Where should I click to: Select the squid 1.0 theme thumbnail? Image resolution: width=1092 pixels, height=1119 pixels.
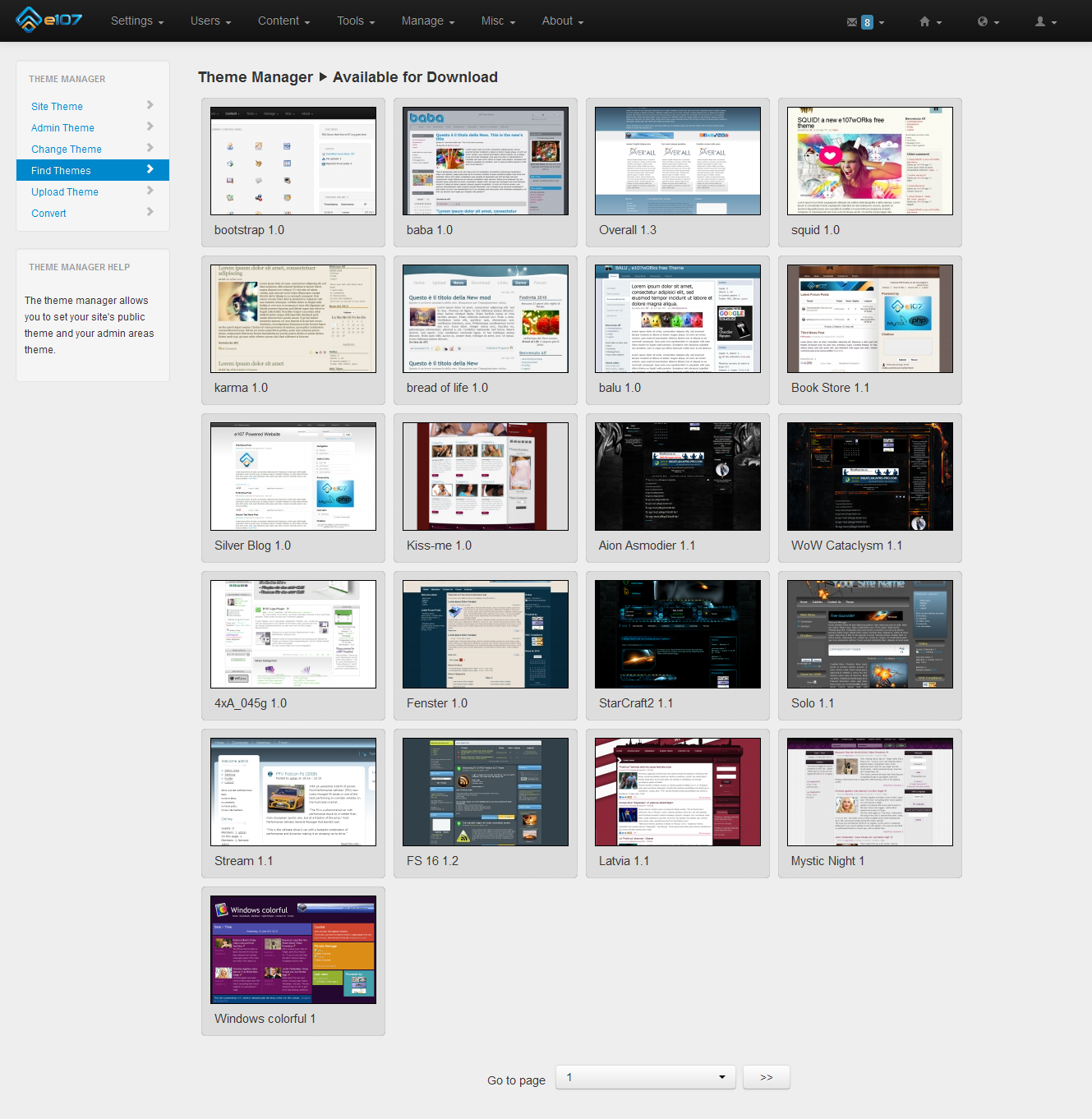(870, 161)
